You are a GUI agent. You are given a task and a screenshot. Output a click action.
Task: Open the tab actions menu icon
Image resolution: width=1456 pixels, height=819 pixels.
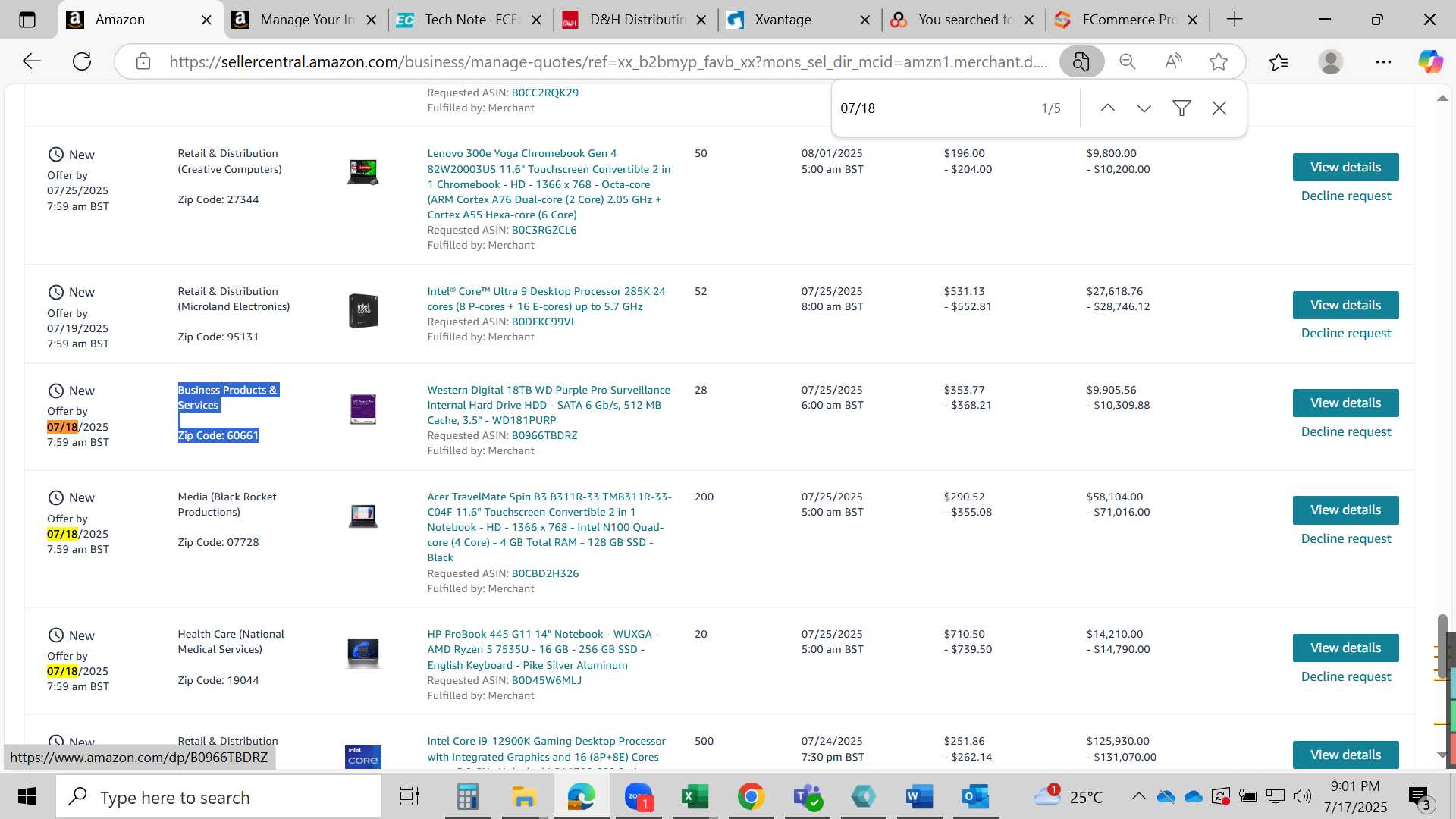point(27,20)
